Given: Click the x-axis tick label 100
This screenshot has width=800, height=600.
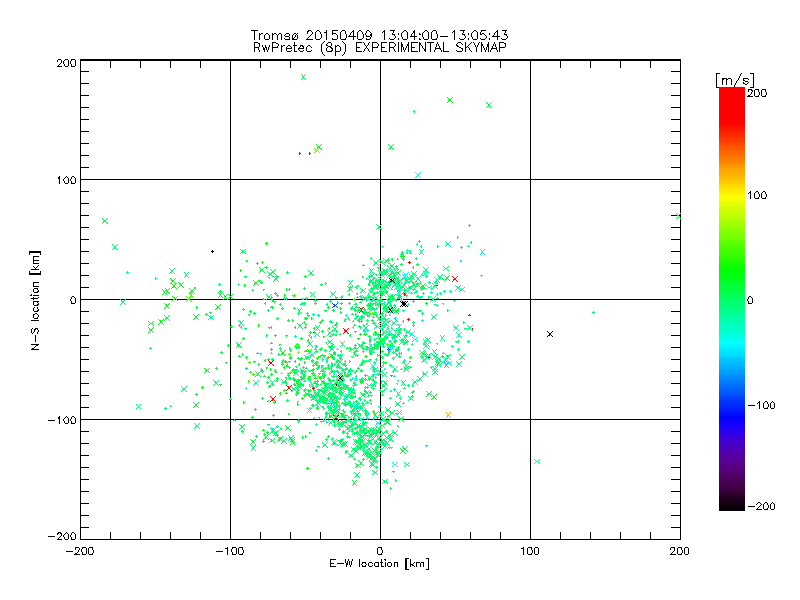Looking at the screenshot, I should 530,551.
